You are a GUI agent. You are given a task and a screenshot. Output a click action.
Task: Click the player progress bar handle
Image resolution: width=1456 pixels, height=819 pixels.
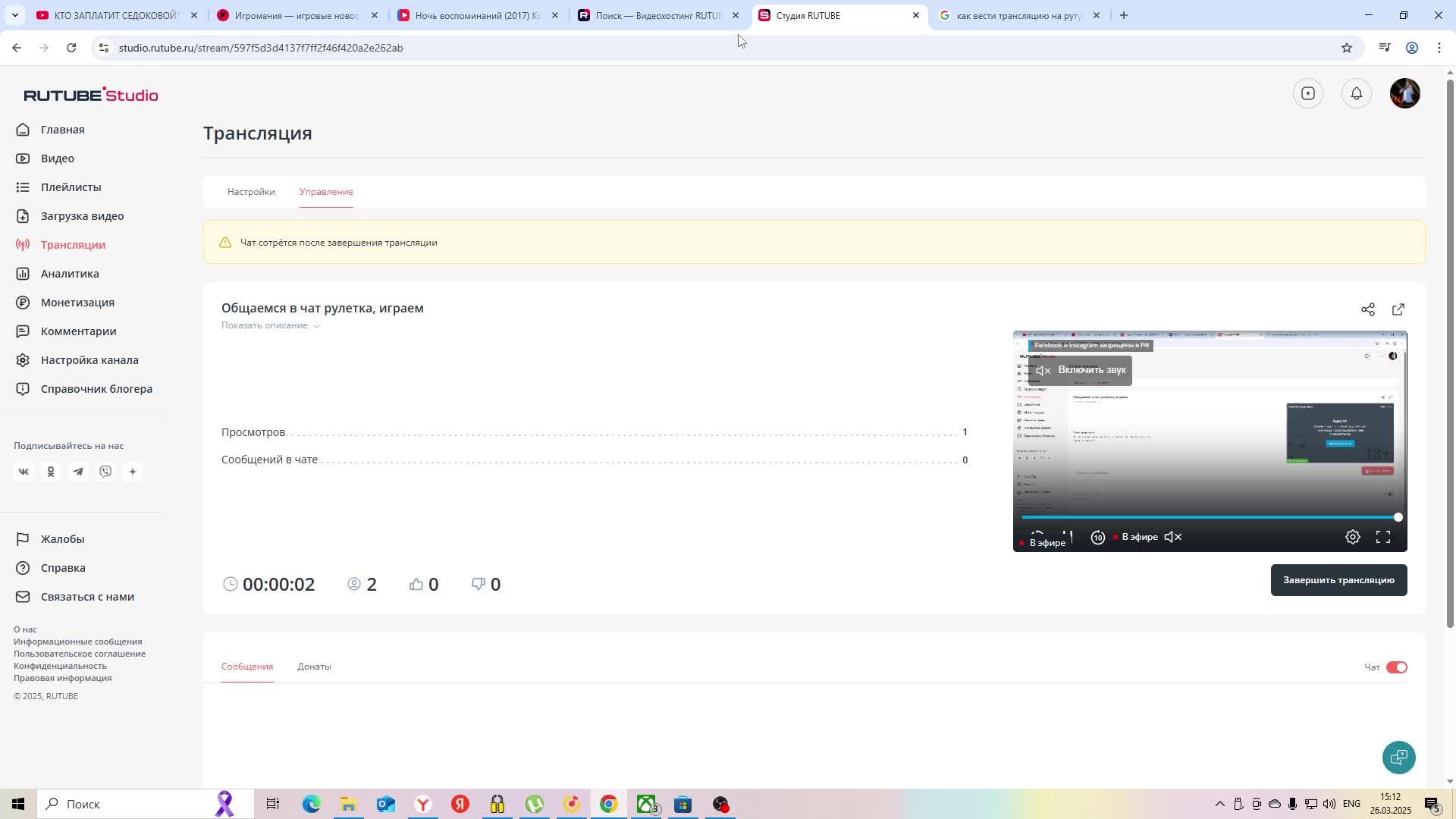(1398, 517)
